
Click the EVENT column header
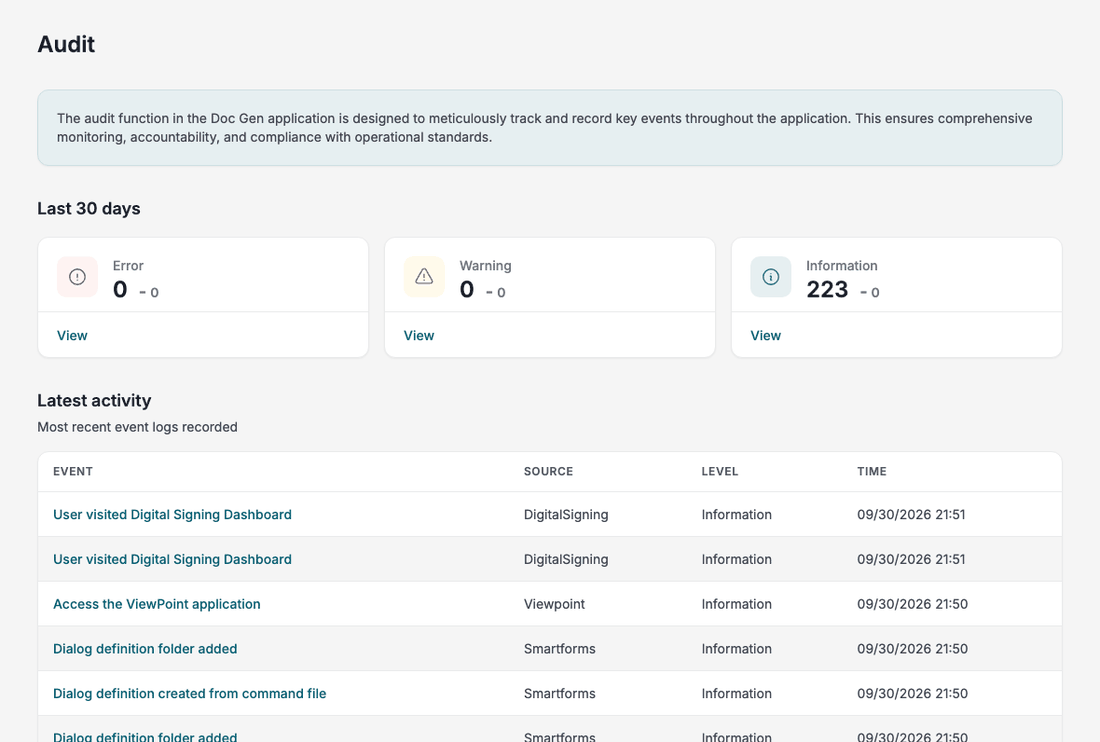pyautogui.click(x=73, y=471)
